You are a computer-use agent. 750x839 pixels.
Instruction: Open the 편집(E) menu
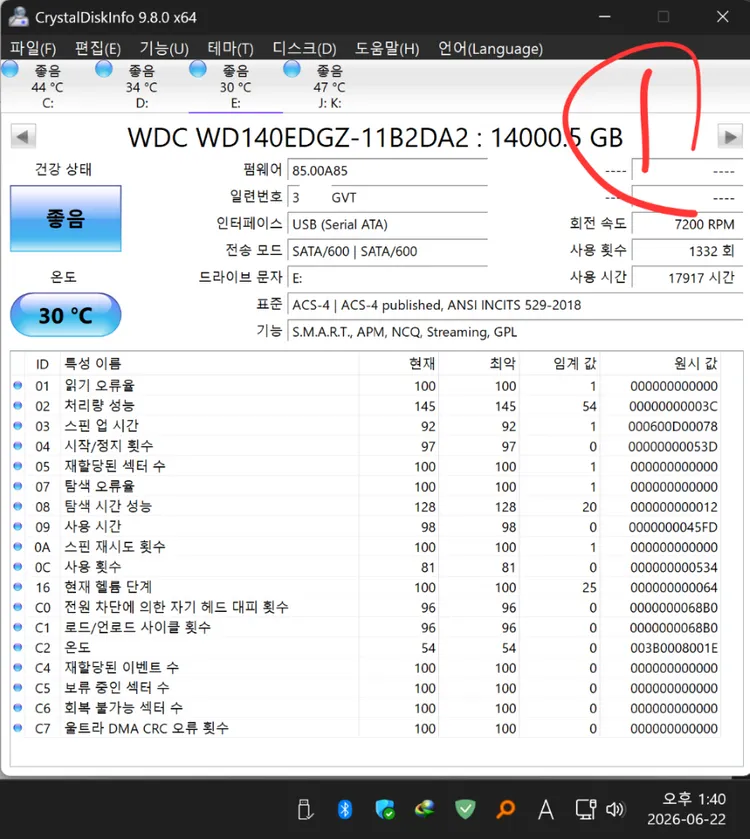[97, 49]
